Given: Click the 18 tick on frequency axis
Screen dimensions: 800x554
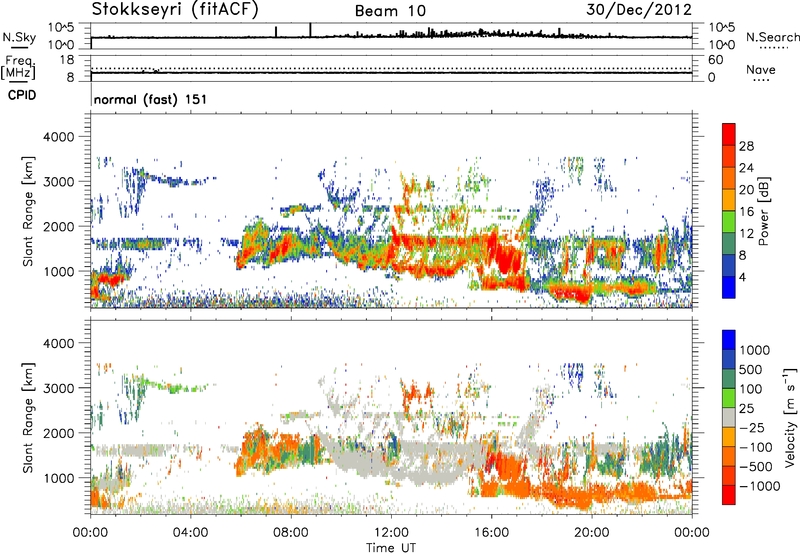Looking at the screenshot, I should (67, 60).
